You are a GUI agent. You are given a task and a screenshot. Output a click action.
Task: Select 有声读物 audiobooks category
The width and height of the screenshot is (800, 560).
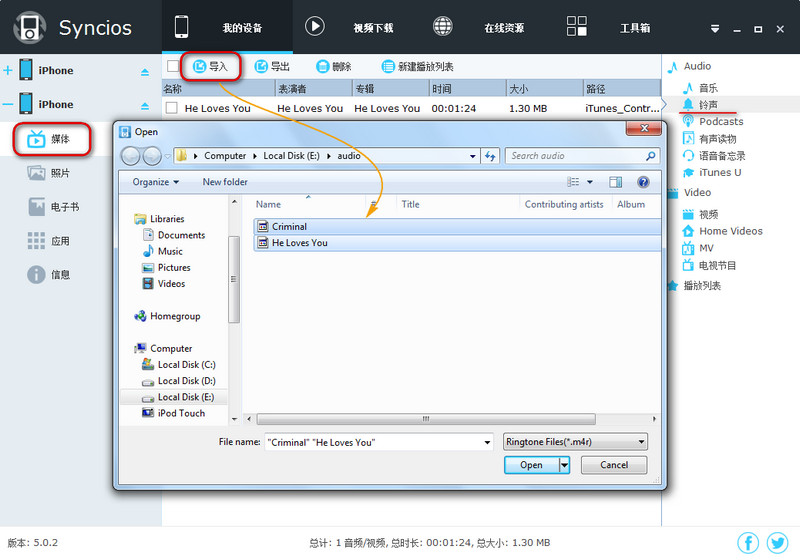710,139
